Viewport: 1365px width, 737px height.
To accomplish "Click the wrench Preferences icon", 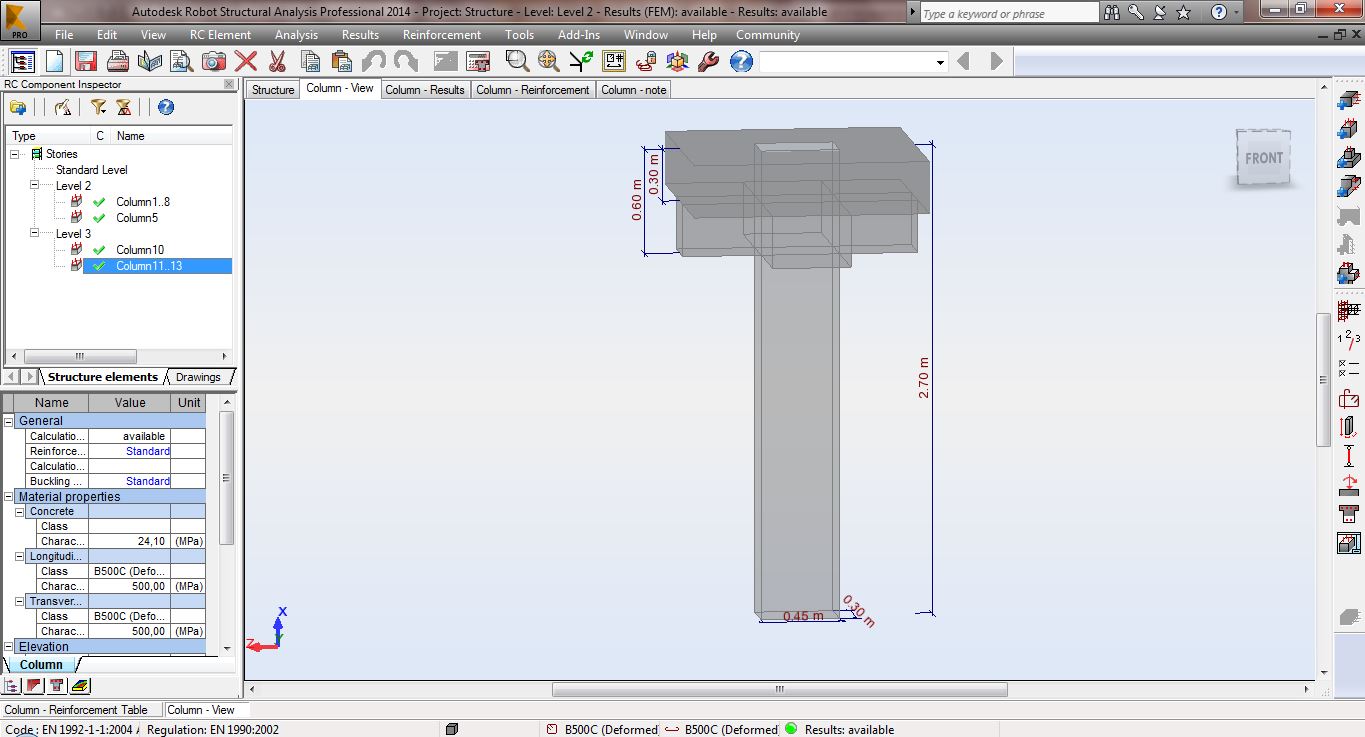I will 708,61.
